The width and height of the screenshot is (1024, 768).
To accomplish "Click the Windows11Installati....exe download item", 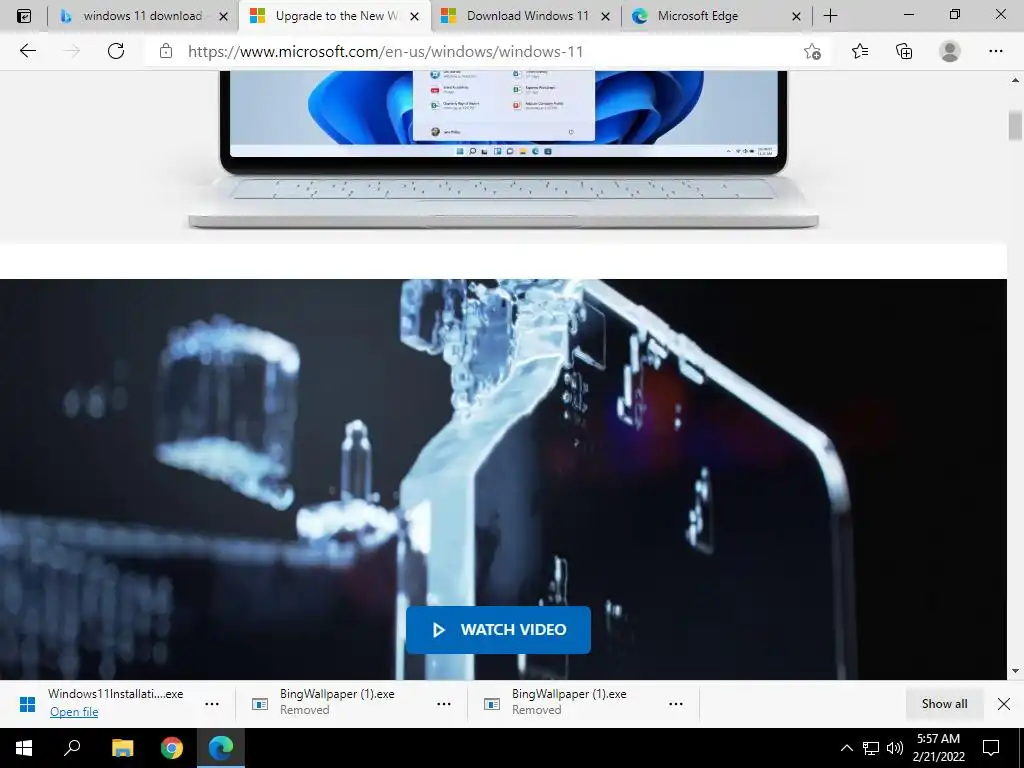I will pos(116,694).
